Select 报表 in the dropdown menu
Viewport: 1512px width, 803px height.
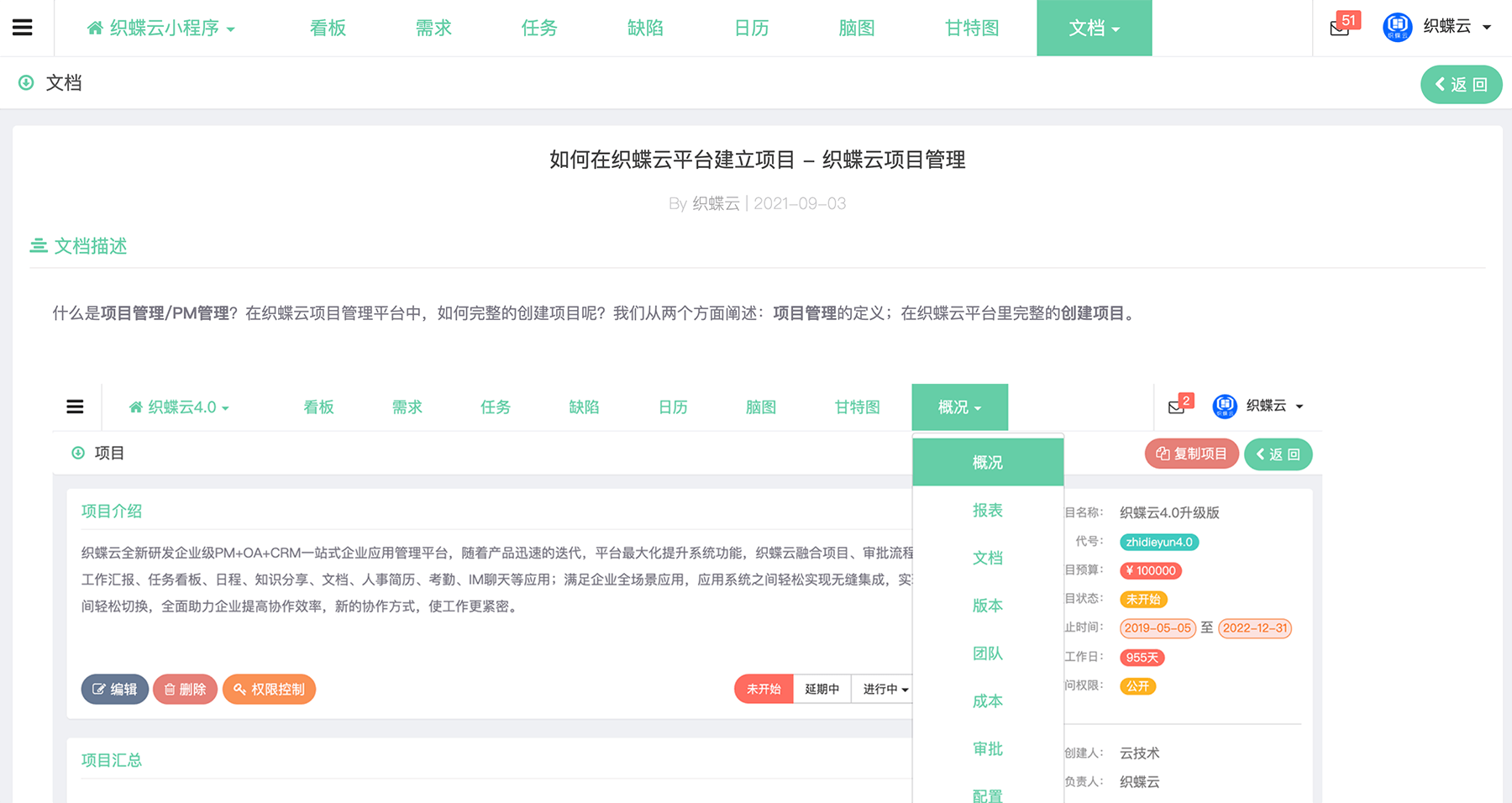(x=988, y=510)
